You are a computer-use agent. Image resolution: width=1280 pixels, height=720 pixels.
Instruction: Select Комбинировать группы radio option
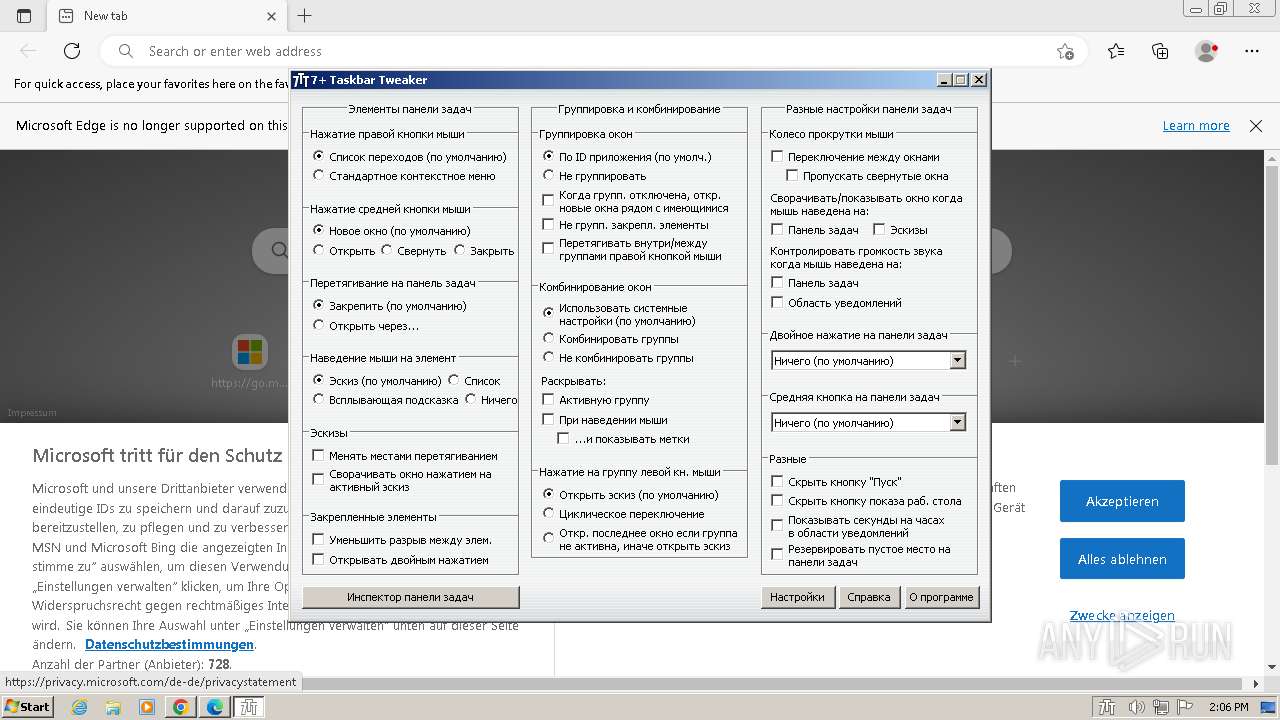[x=610, y=339]
